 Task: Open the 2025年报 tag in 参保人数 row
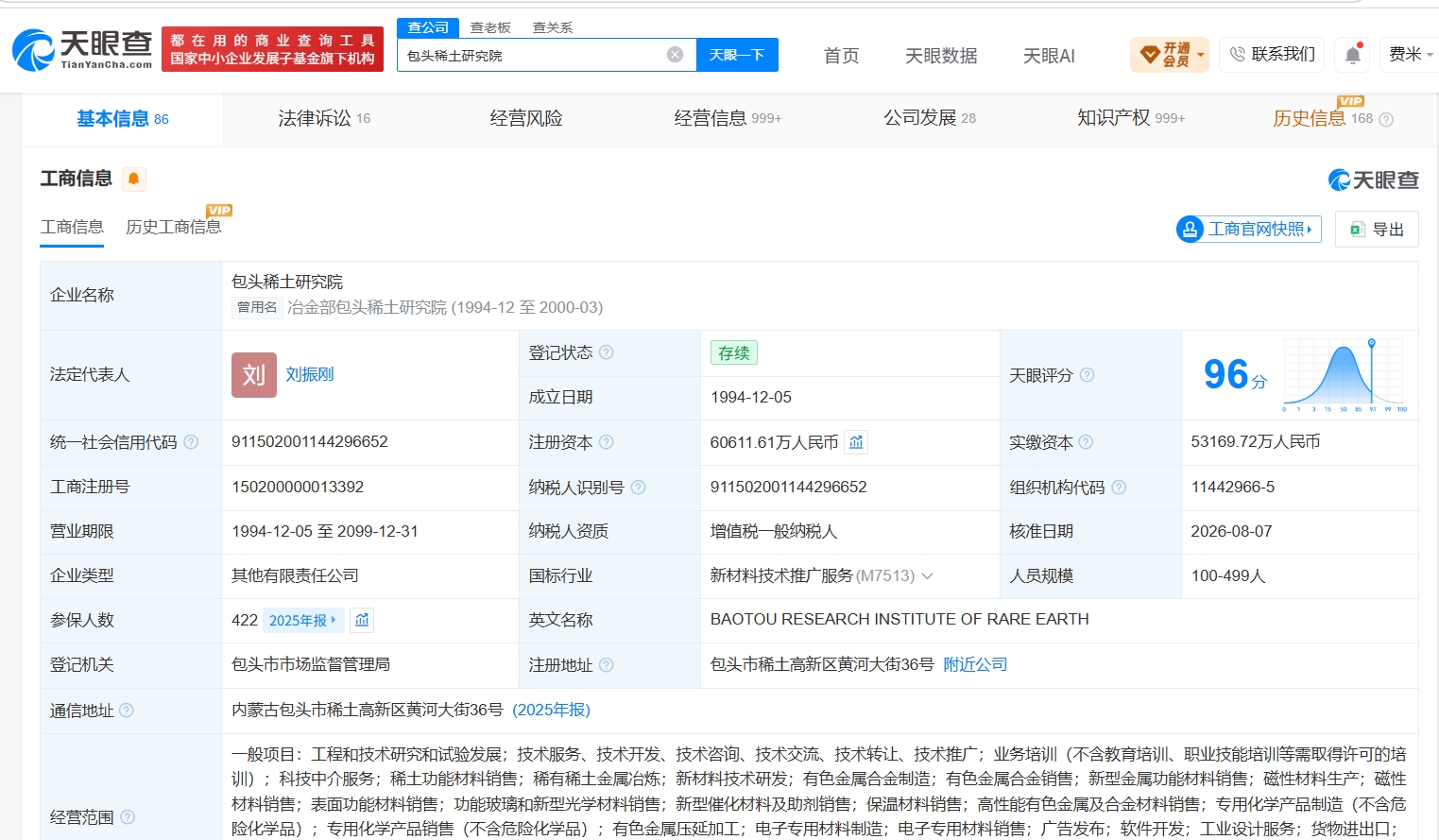click(303, 620)
